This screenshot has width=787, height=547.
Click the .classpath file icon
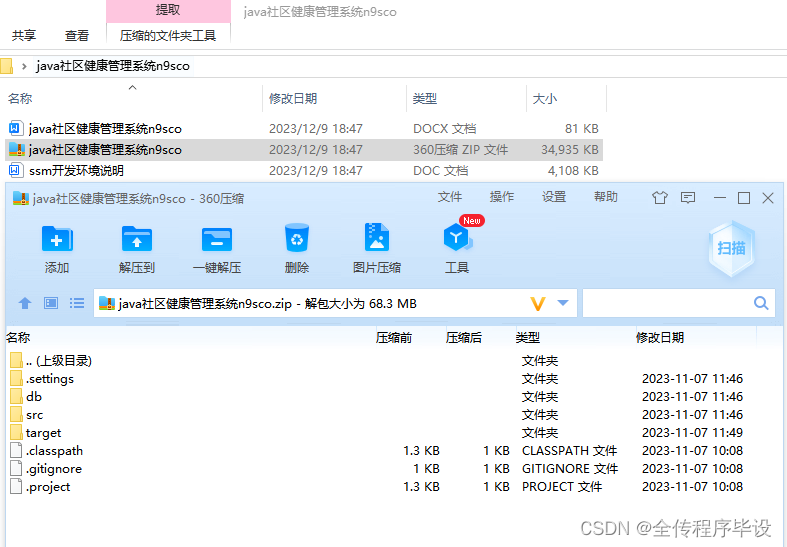point(16,451)
